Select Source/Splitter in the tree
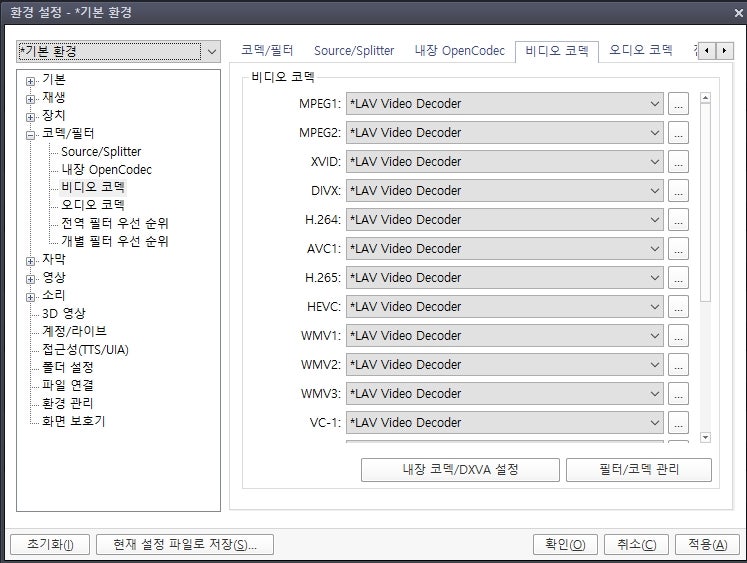 [101, 151]
